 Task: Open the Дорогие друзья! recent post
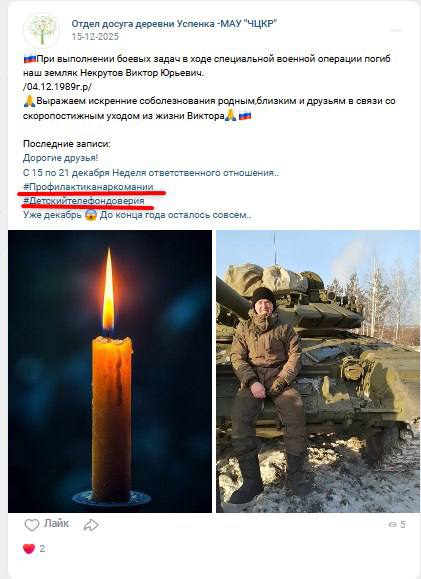(61, 158)
